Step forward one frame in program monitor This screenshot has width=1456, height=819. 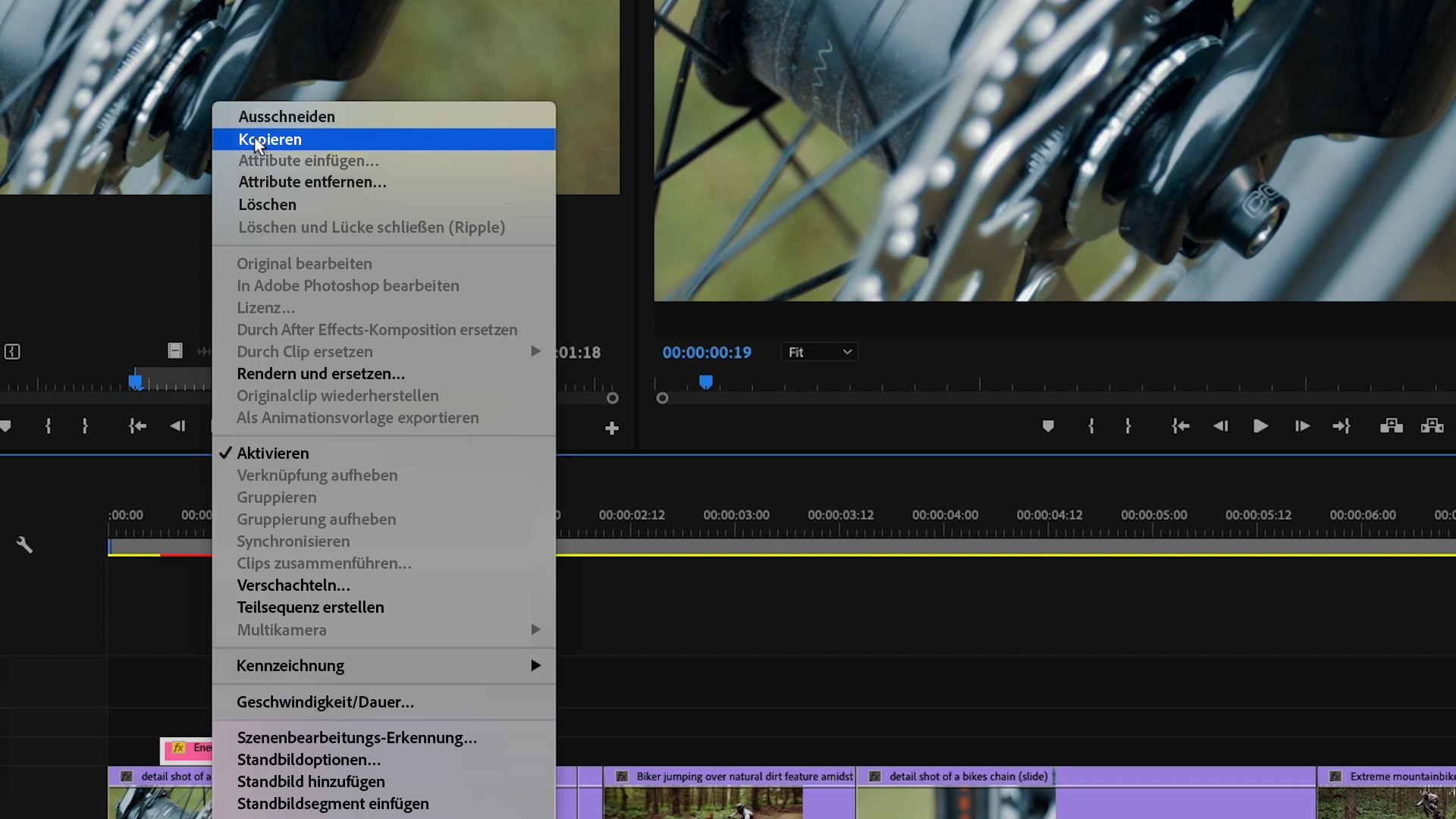pyautogui.click(x=1302, y=426)
